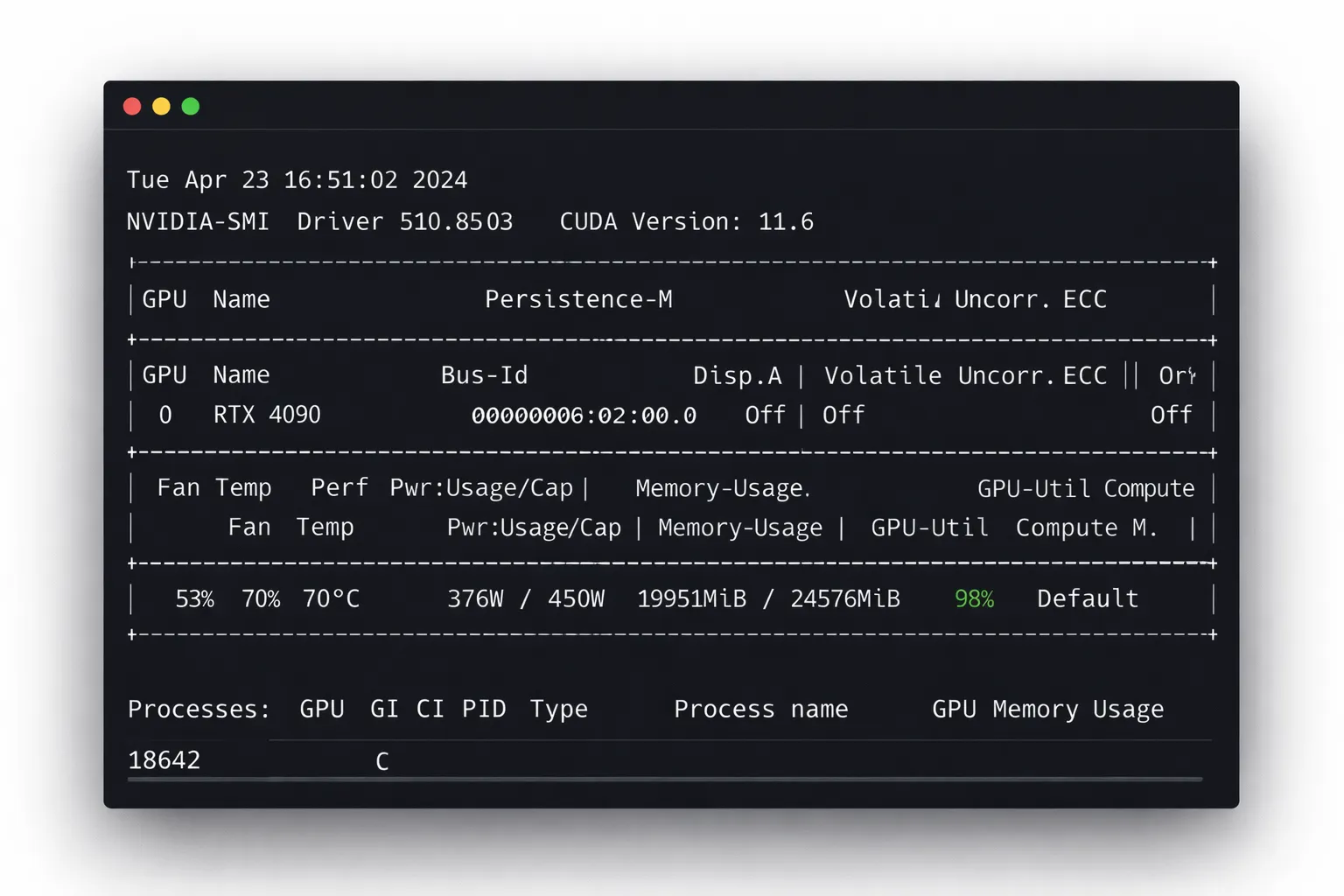Click bus id '00000006:02:00.0'

584,416
